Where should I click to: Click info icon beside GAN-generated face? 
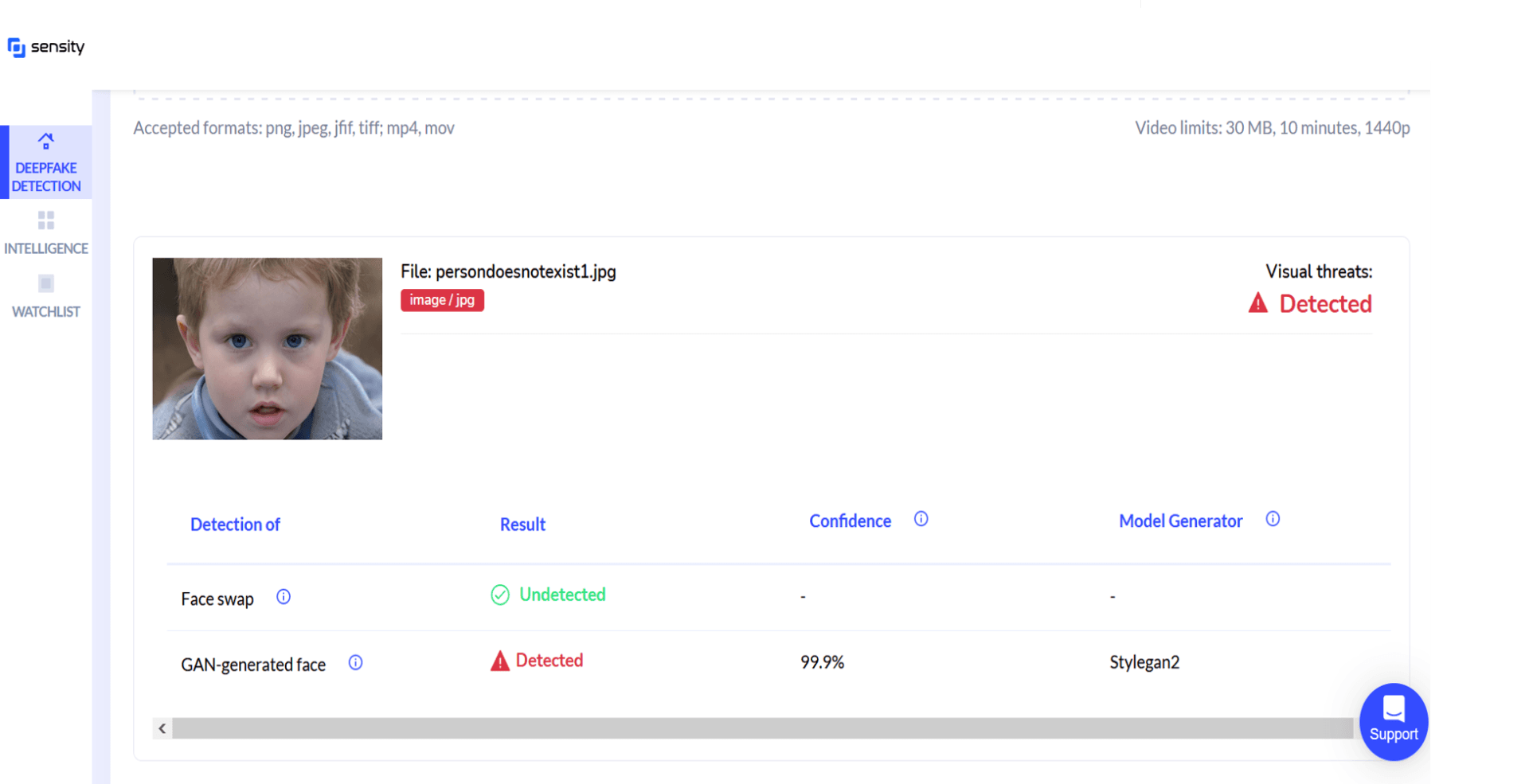point(356,662)
